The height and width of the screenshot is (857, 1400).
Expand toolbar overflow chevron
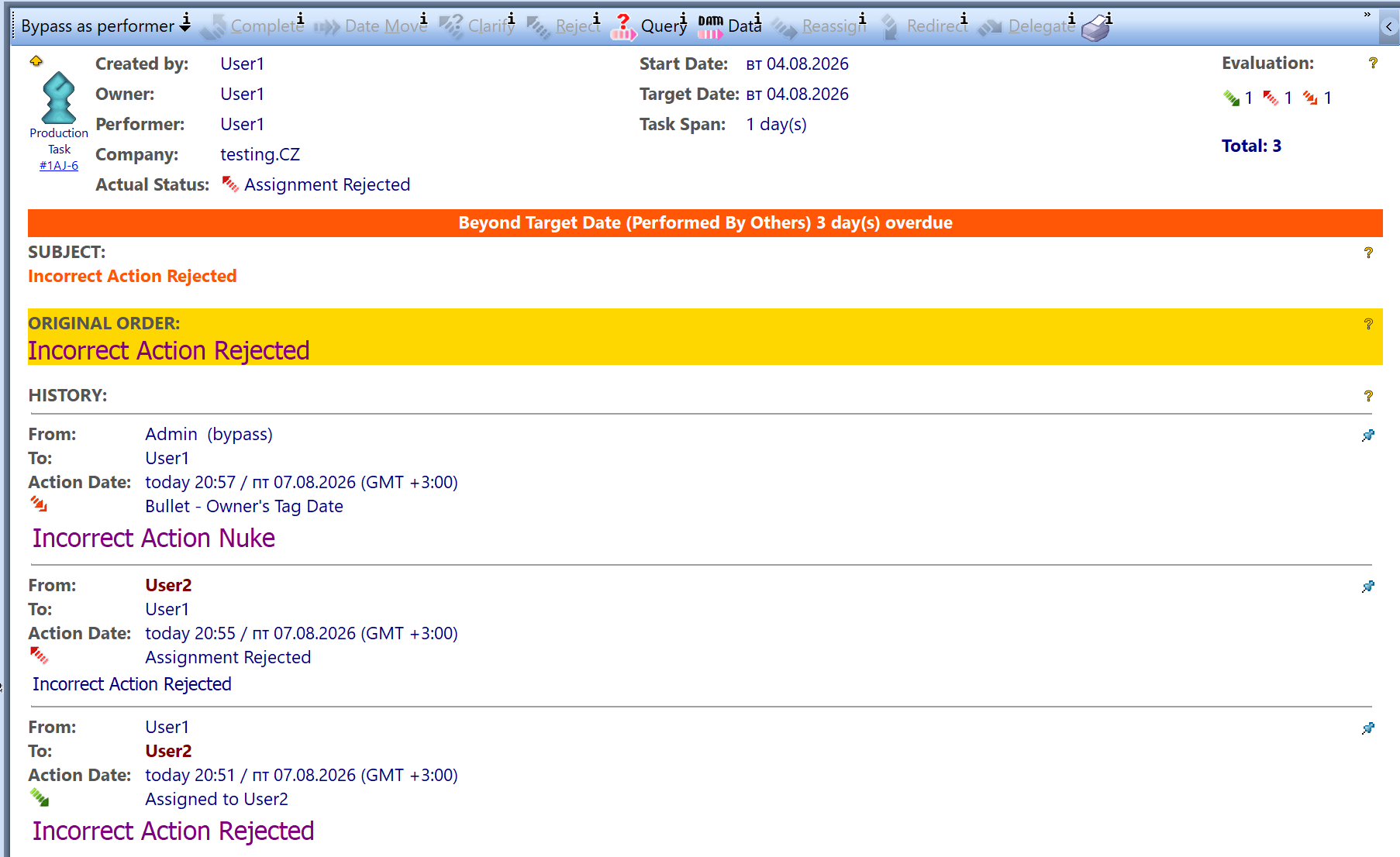(1367, 15)
